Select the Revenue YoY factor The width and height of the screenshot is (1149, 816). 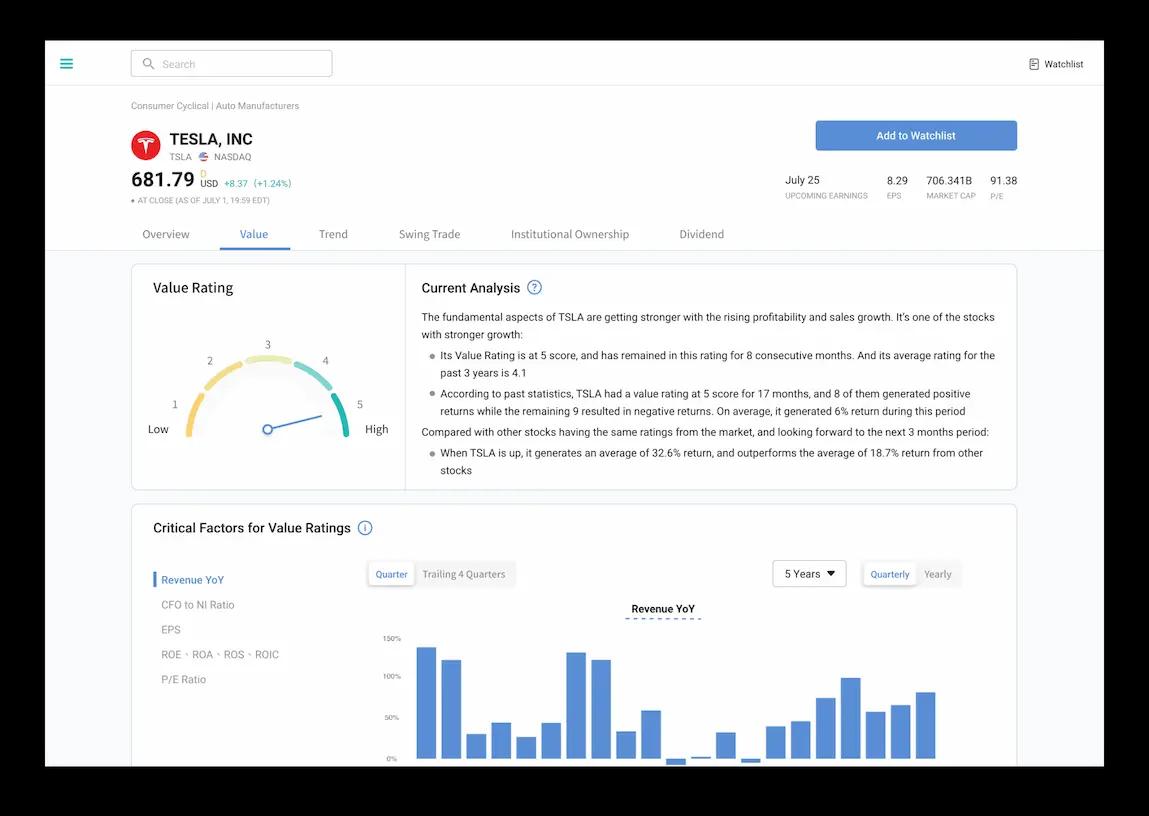tap(193, 579)
